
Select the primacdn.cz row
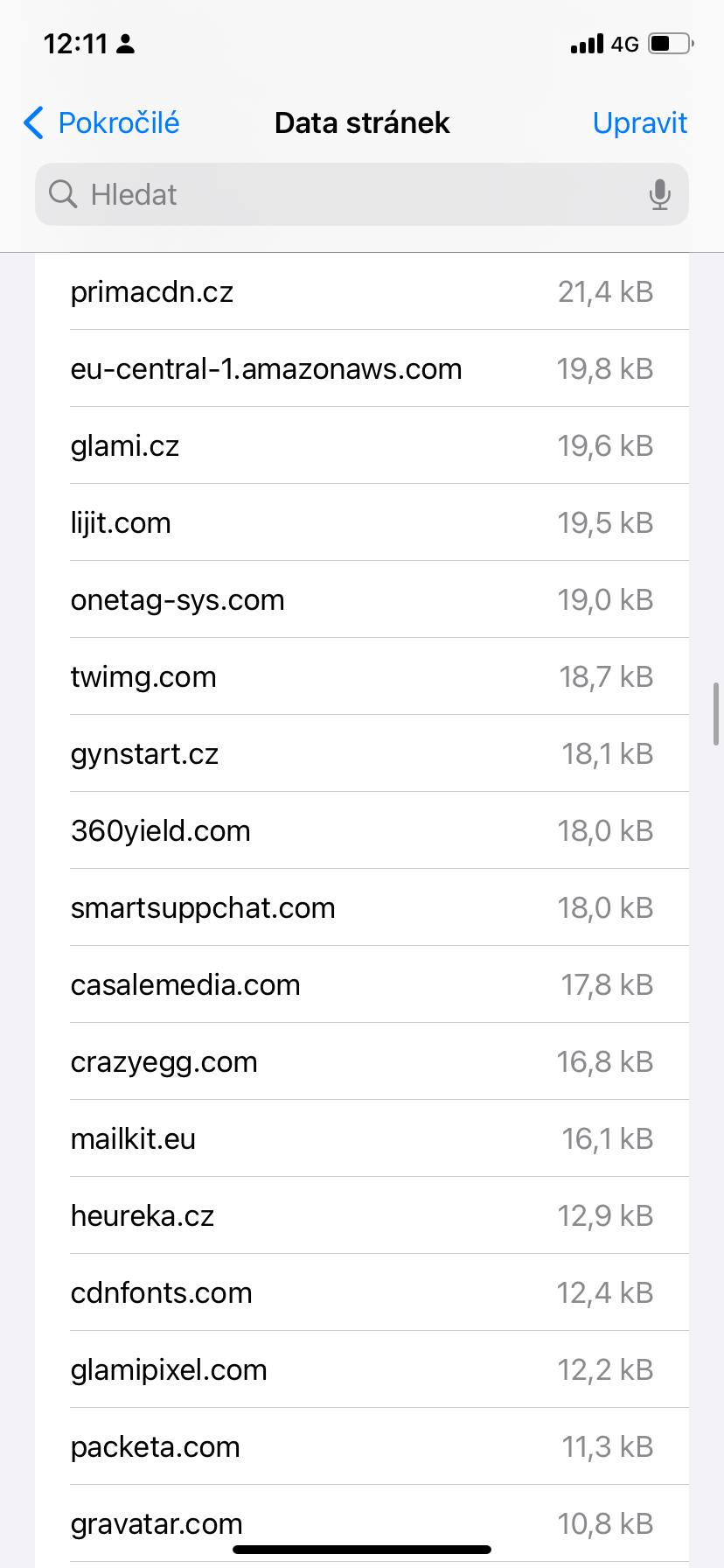coord(362,291)
